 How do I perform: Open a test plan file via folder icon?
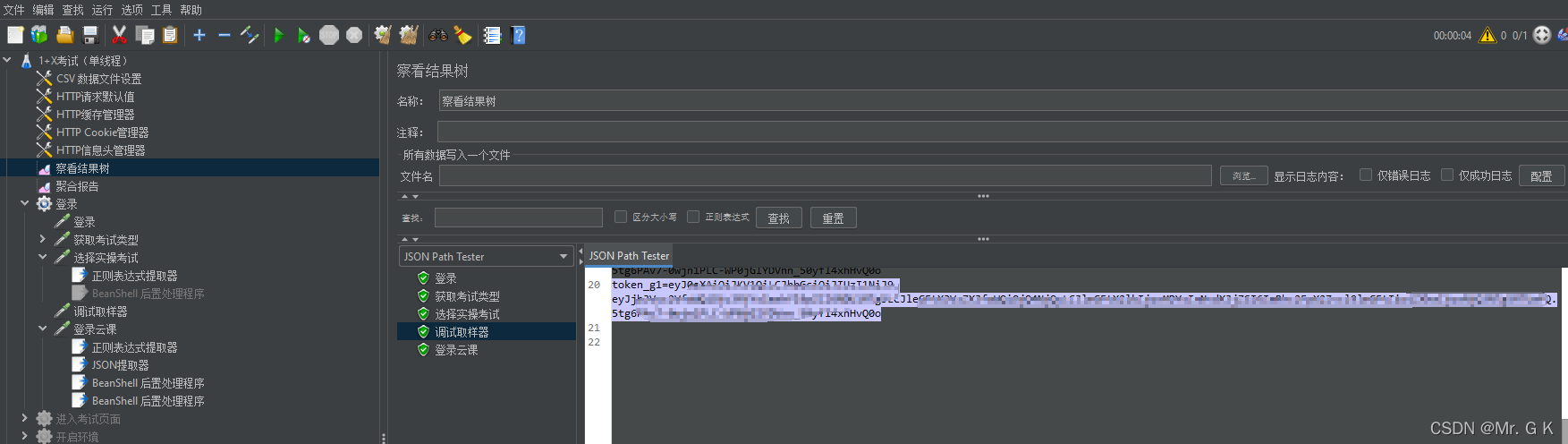(x=64, y=35)
